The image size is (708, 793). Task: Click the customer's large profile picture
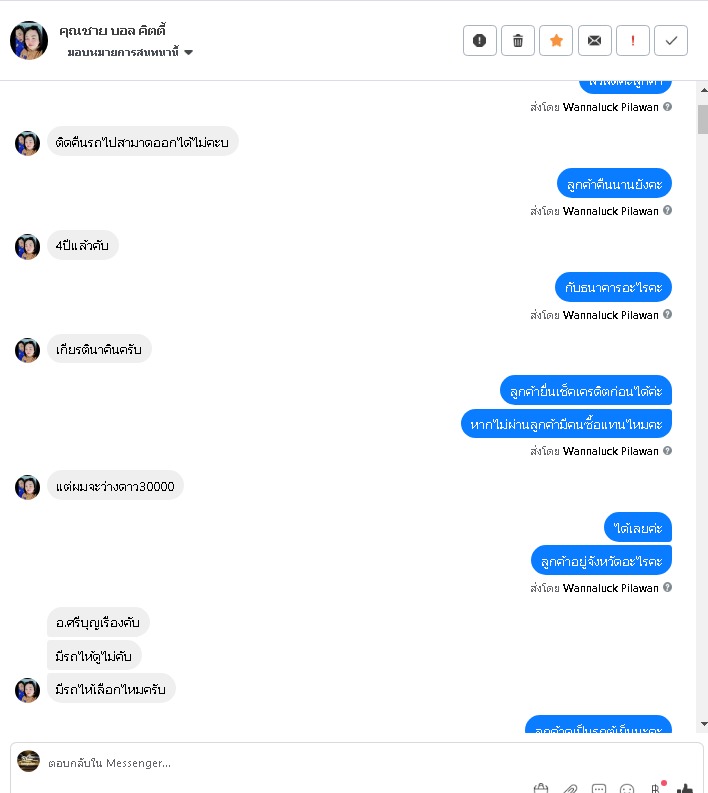point(29,40)
